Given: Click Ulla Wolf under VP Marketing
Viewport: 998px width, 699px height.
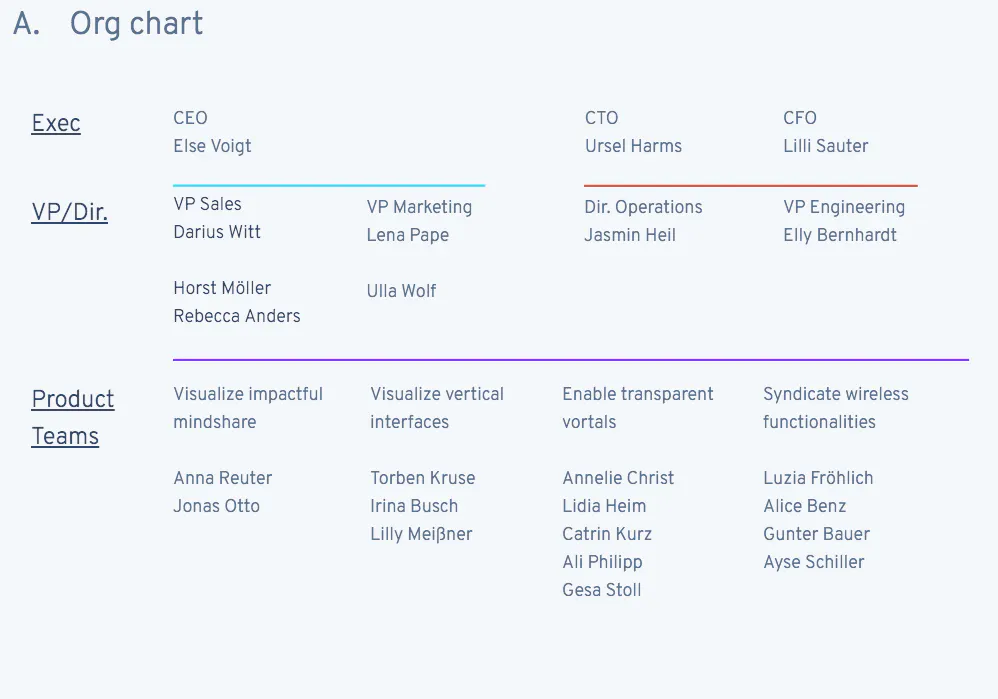Looking at the screenshot, I should [401, 291].
